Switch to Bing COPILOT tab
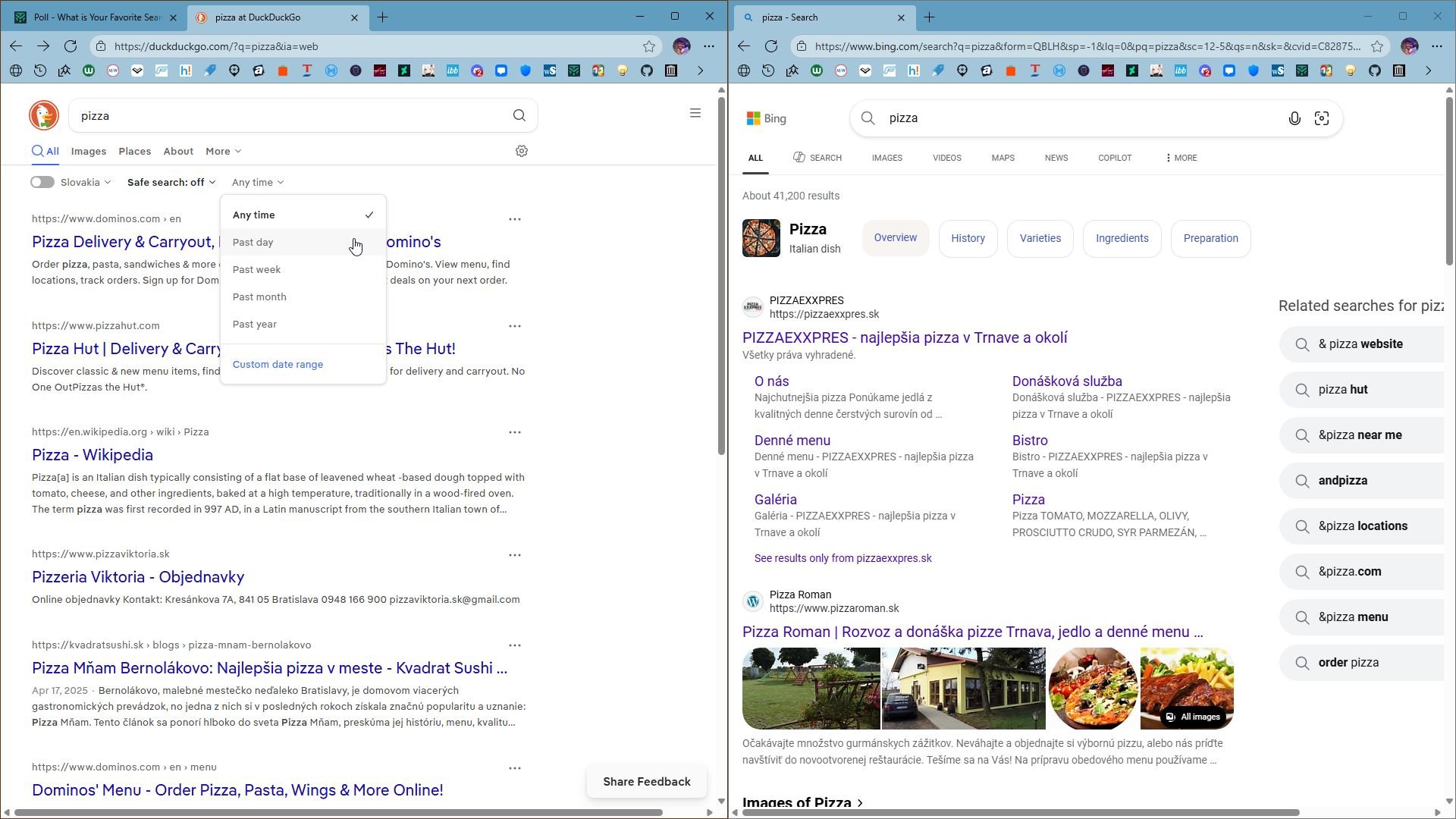This screenshot has height=819, width=1456. [x=1115, y=158]
